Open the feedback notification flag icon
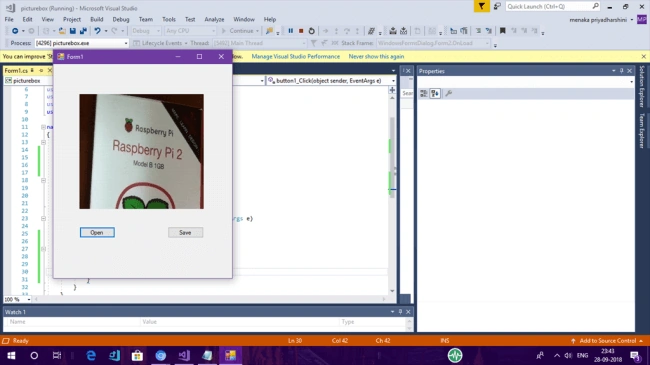Screen dimensions: 650x365 pos(481,6)
